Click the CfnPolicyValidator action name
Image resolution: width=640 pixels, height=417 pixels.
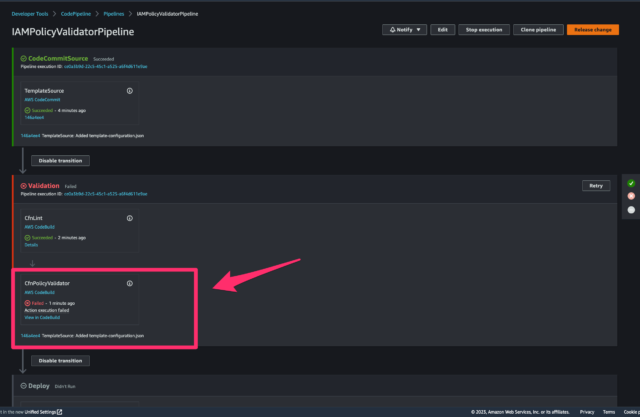47,284
